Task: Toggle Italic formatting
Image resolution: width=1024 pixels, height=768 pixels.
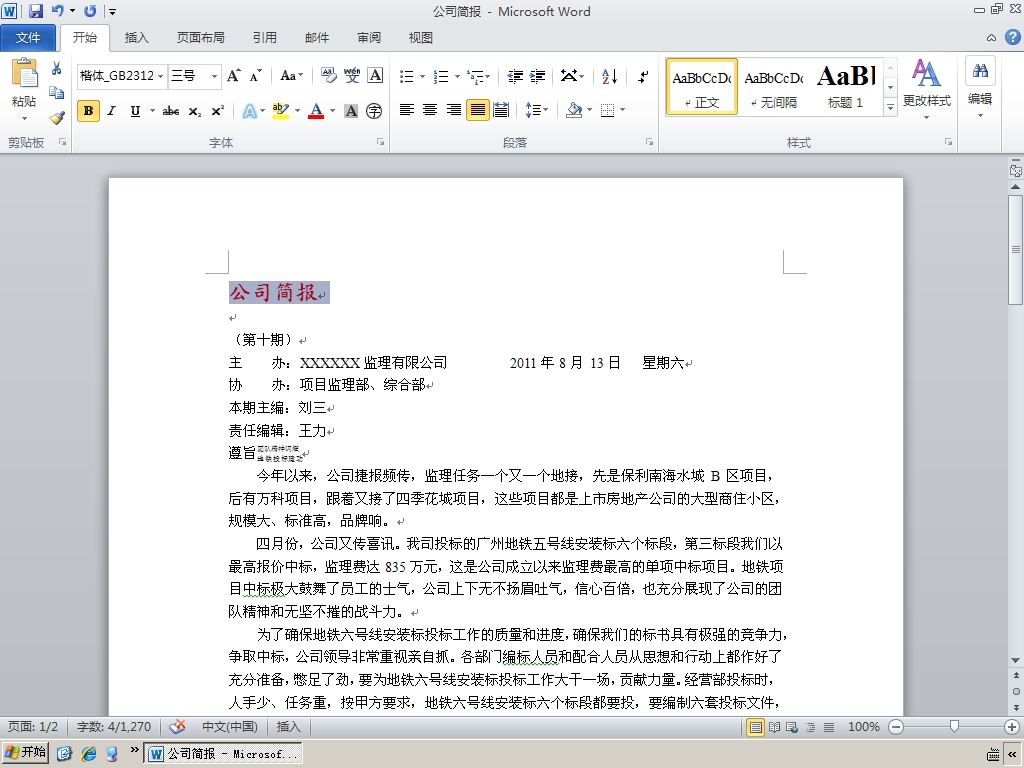Action: (x=111, y=111)
